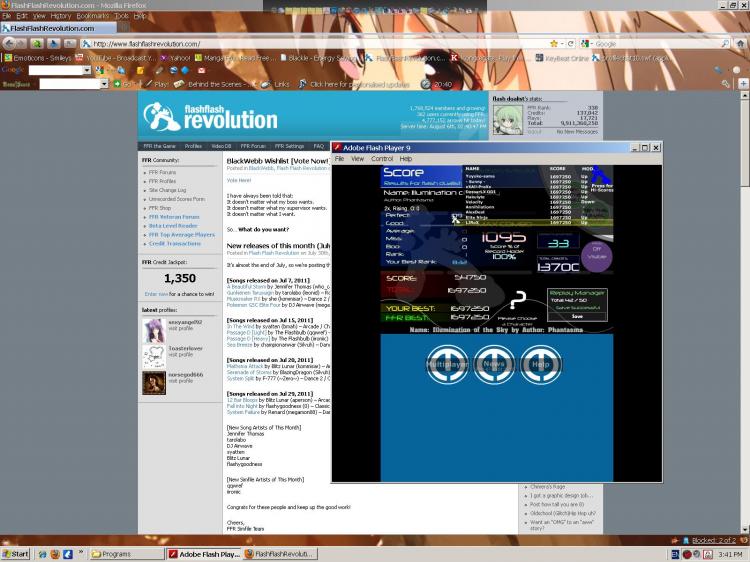Click the YouTube bookmark in bookmarks bar
The width and height of the screenshot is (750, 562).
(x=115, y=58)
